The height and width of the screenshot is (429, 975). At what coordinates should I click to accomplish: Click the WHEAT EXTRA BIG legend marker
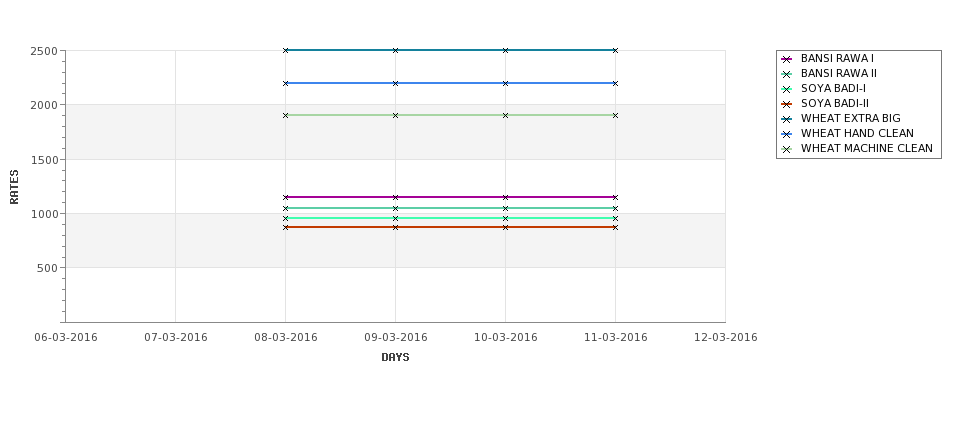[787, 119]
